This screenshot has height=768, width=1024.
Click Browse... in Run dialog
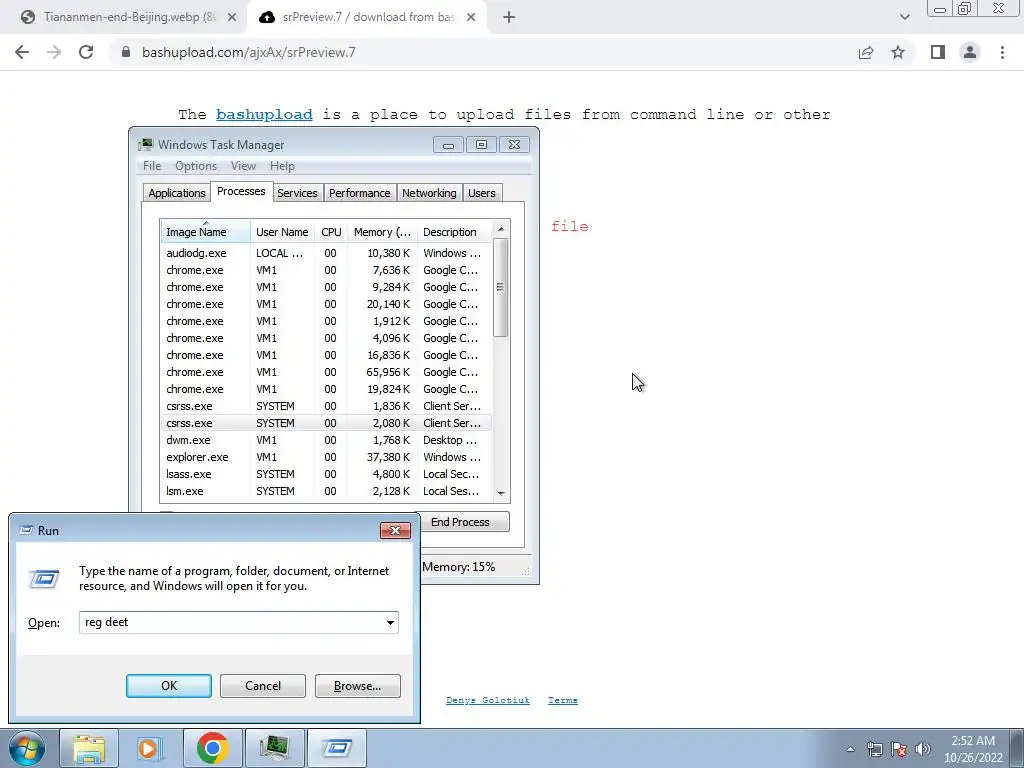click(357, 686)
